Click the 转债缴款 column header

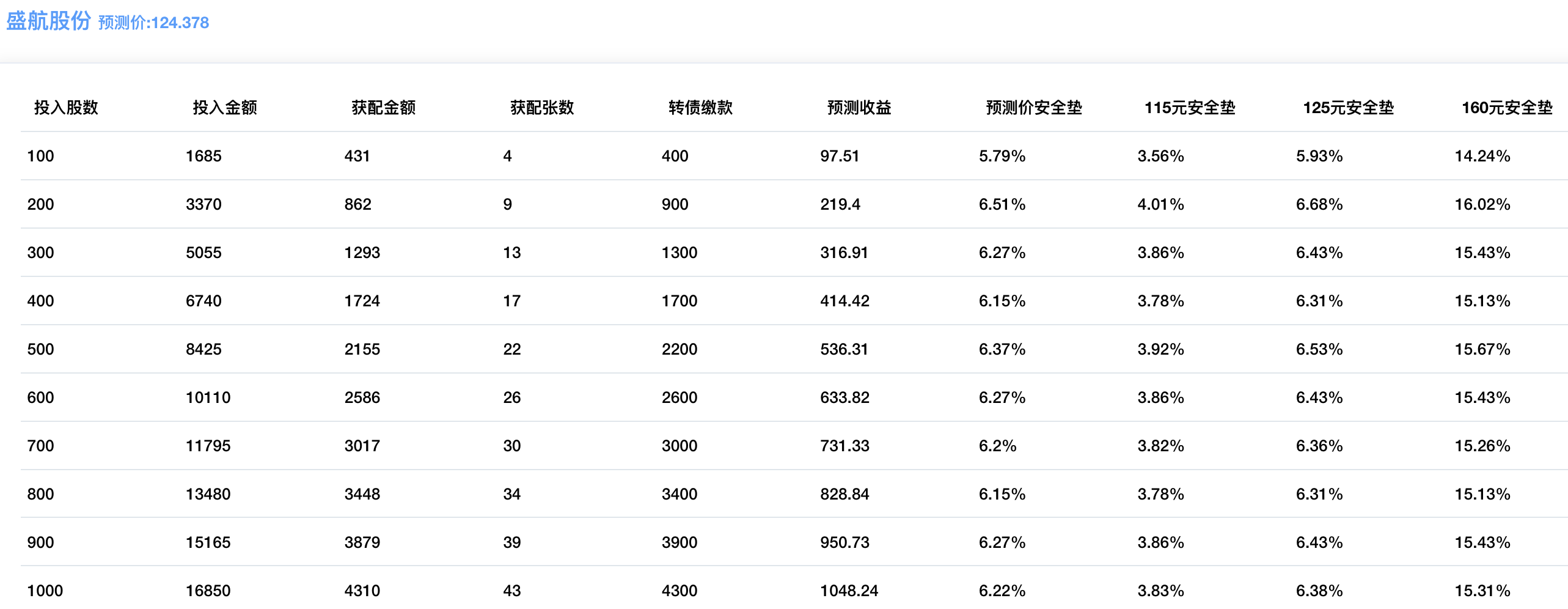click(x=700, y=108)
